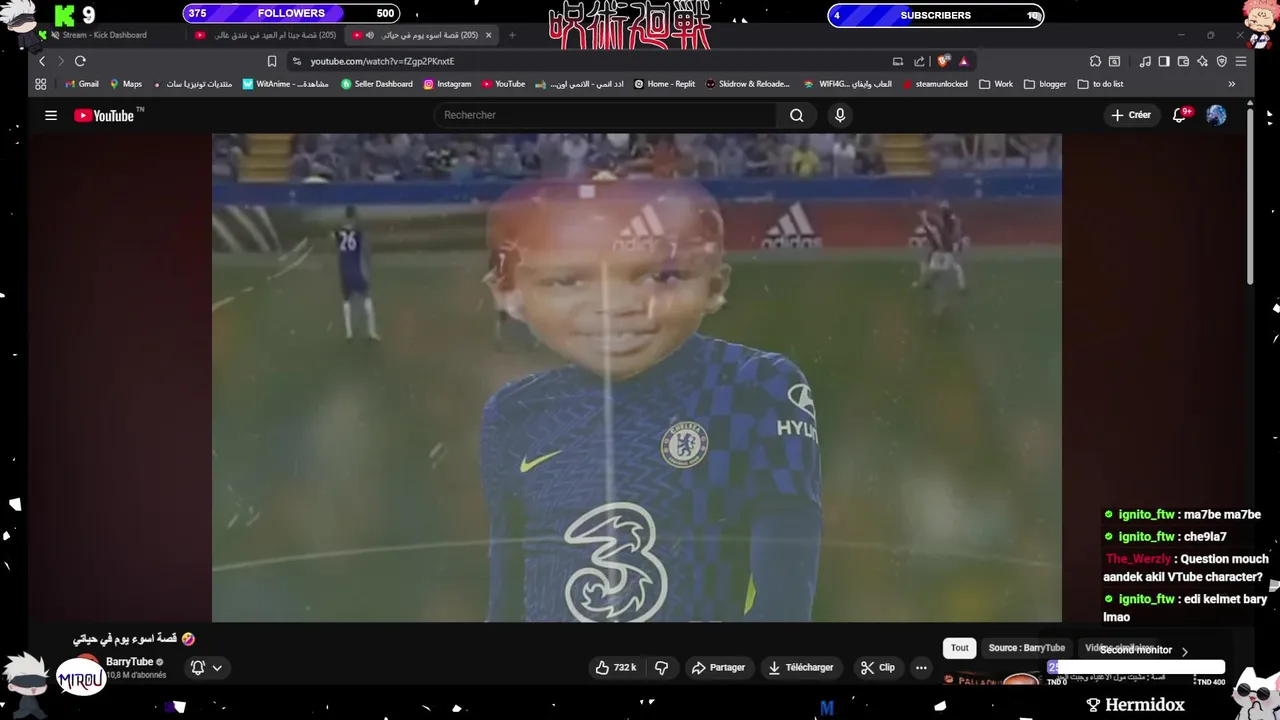The height and width of the screenshot is (720, 1280).
Task: Open the WitAnime bookmark
Action: (286, 84)
